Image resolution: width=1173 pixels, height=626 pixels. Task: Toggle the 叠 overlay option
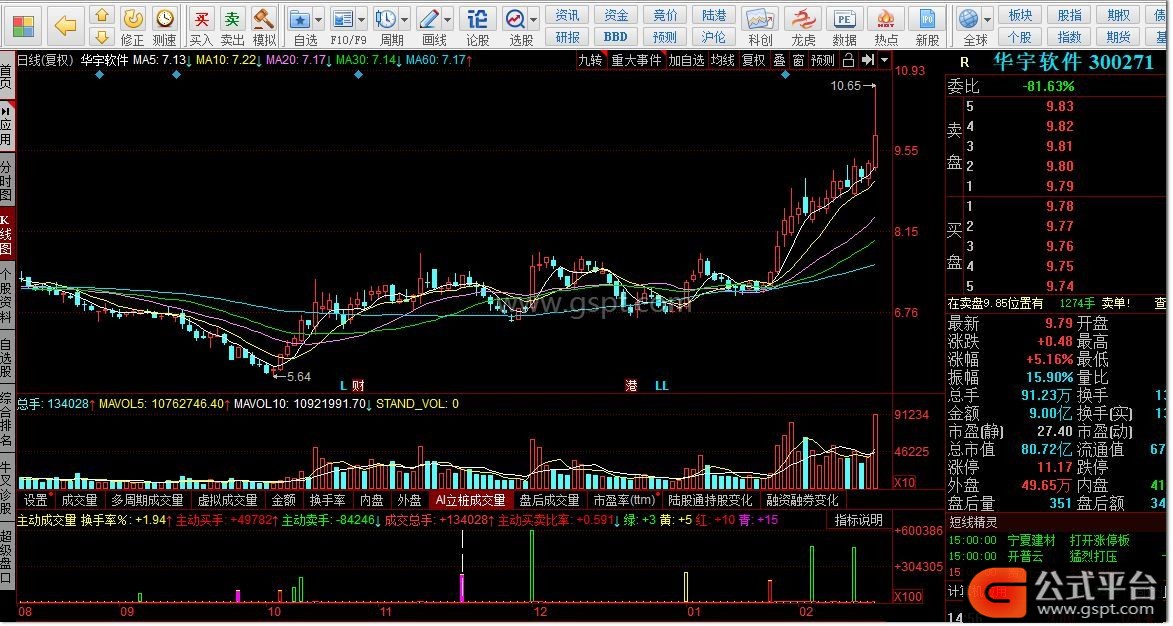[780, 60]
